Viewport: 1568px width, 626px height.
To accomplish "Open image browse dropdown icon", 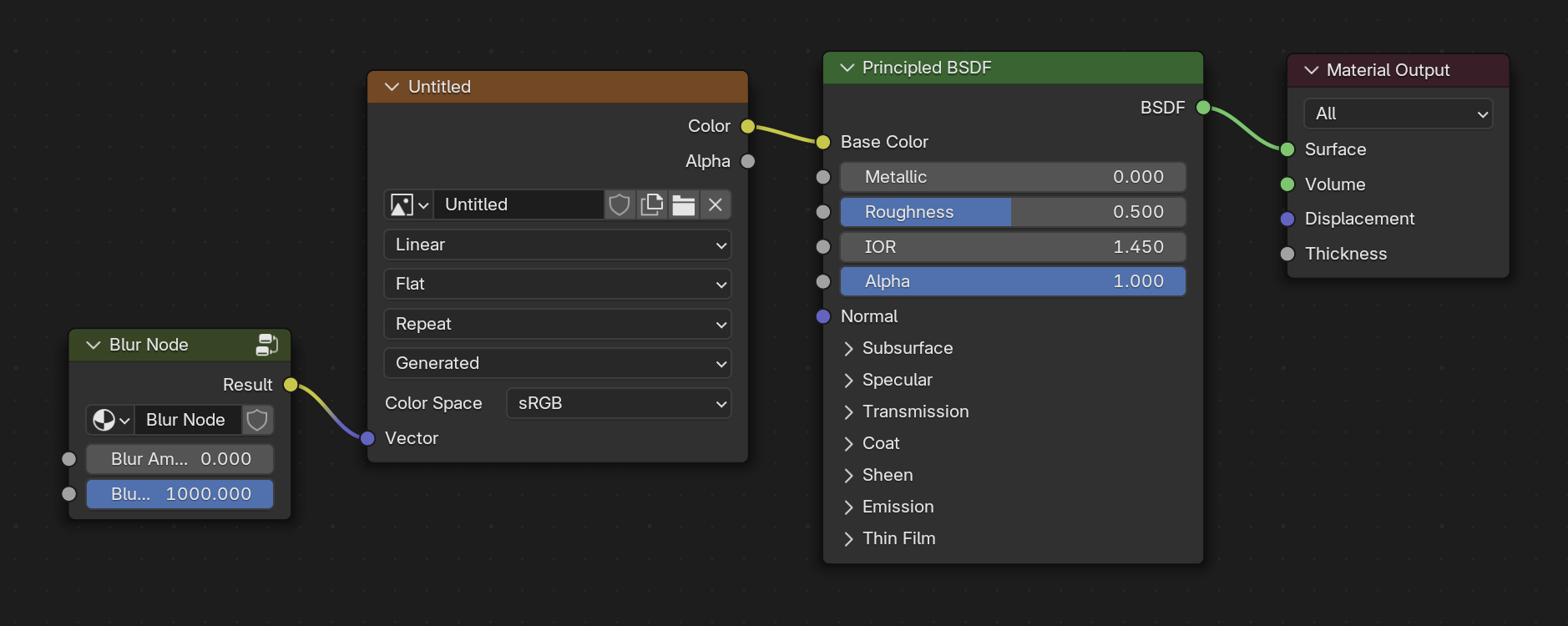I will point(409,204).
